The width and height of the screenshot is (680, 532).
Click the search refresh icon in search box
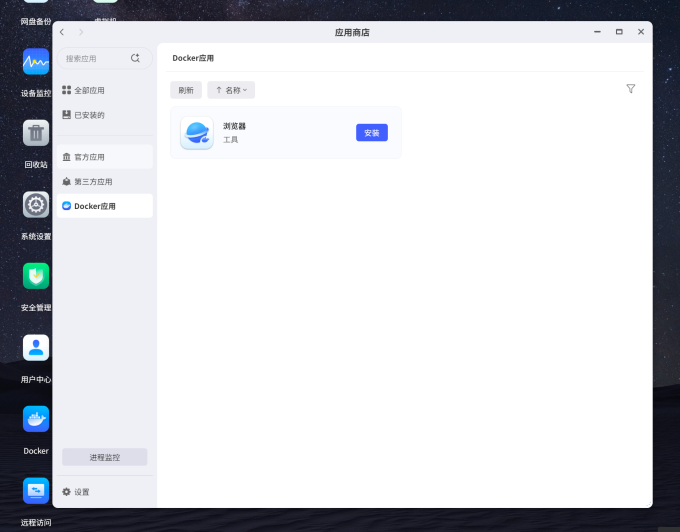click(135, 58)
